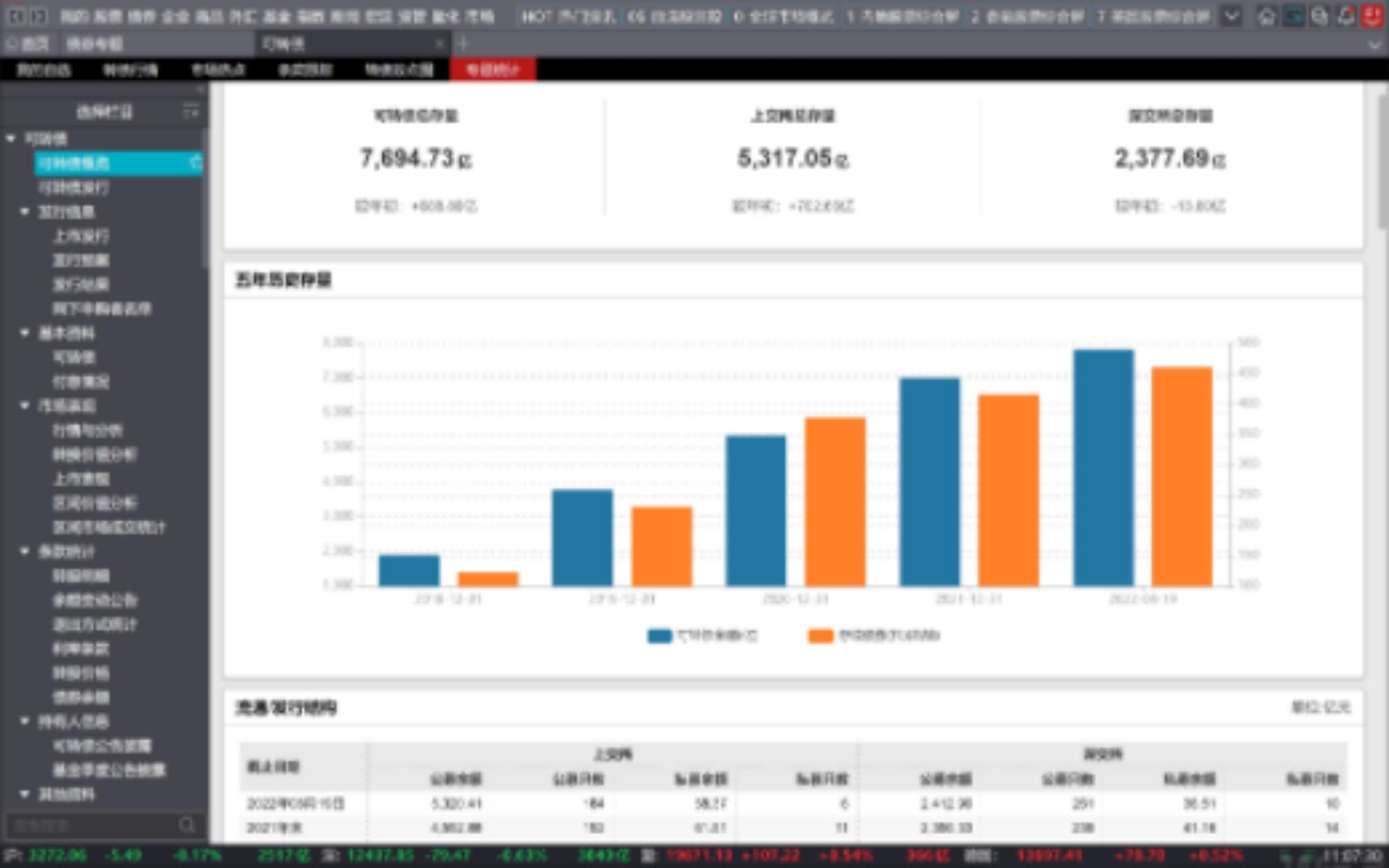The height and width of the screenshot is (868, 1389).
Task: Open 利率条款 in the sidebar tree
Action: pyautogui.click(x=80, y=649)
